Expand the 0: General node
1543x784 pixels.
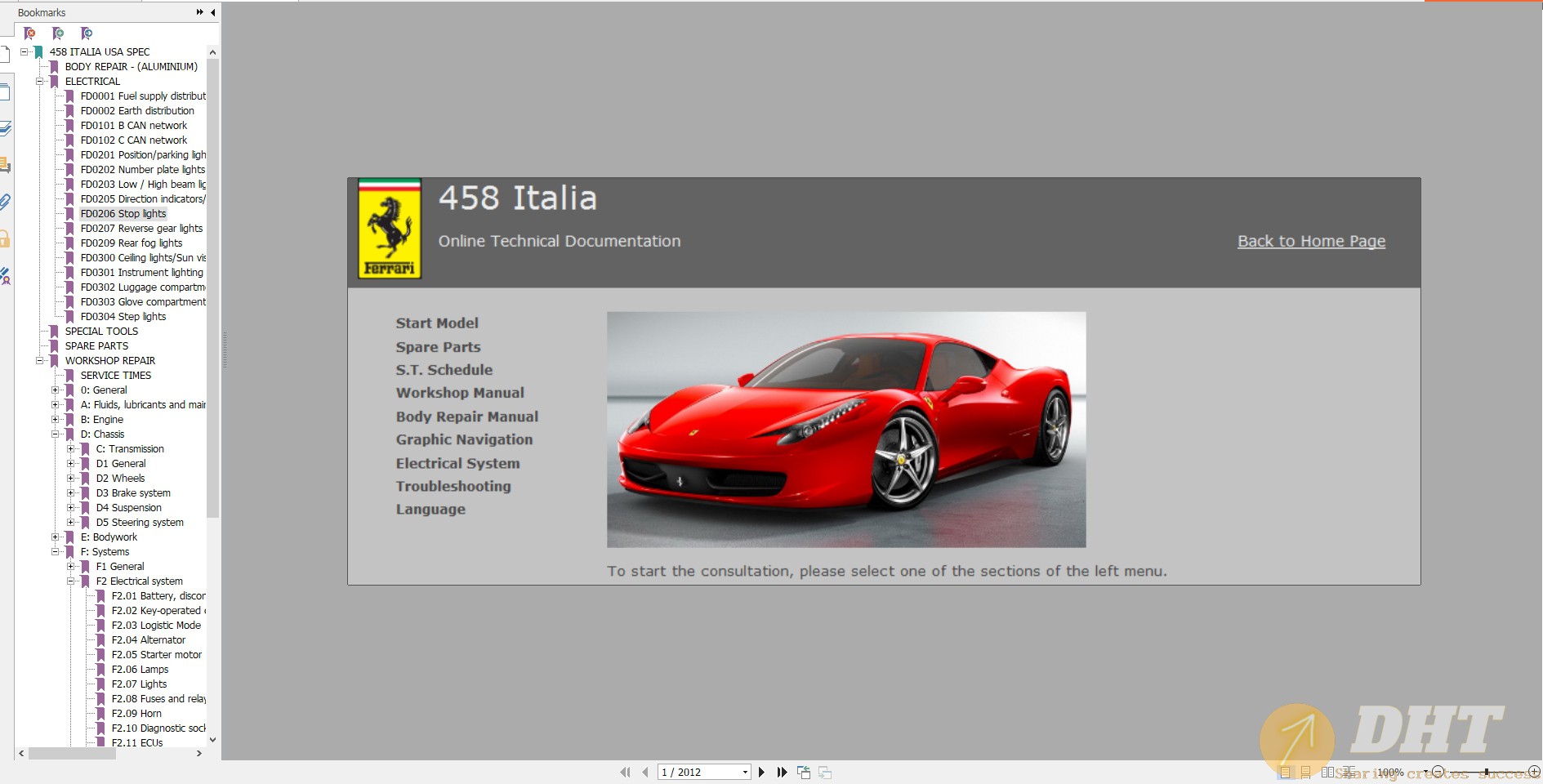coord(55,390)
